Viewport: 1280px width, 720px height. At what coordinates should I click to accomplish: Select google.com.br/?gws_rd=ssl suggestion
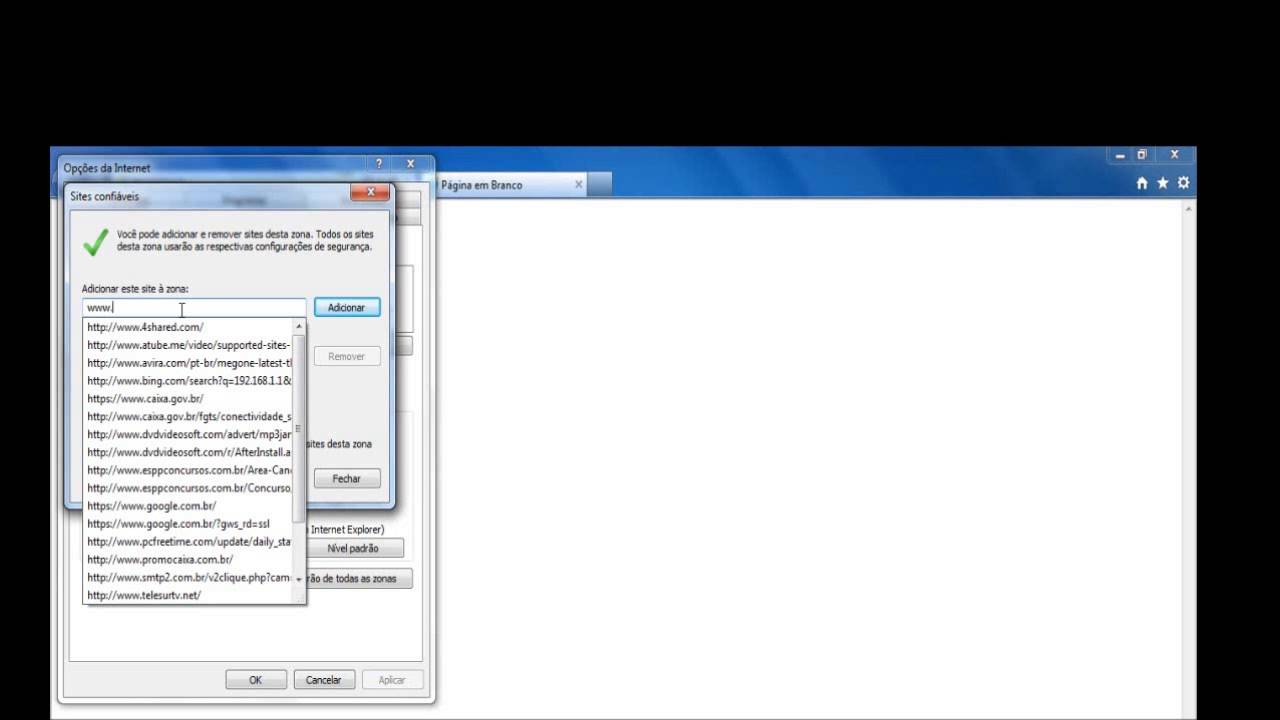tap(188, 524)
